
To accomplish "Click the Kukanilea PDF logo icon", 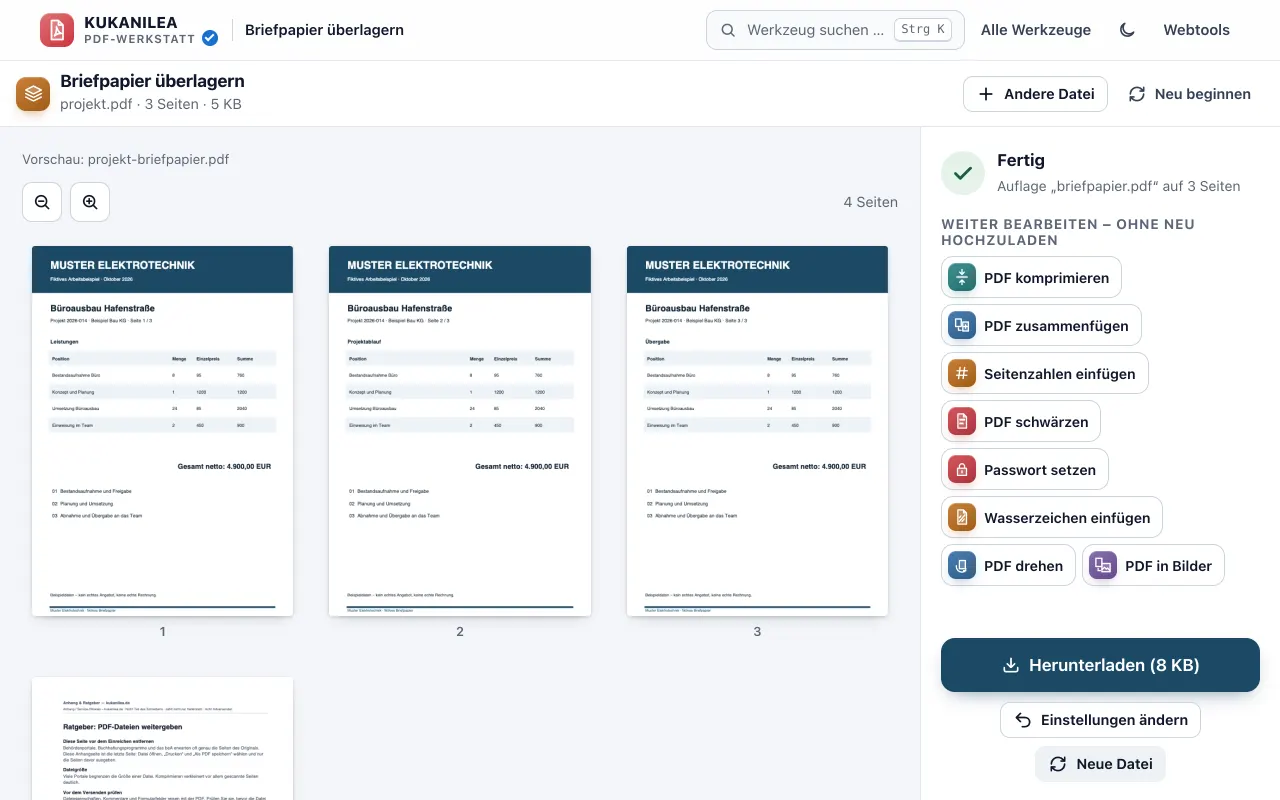I will [57, 30].
